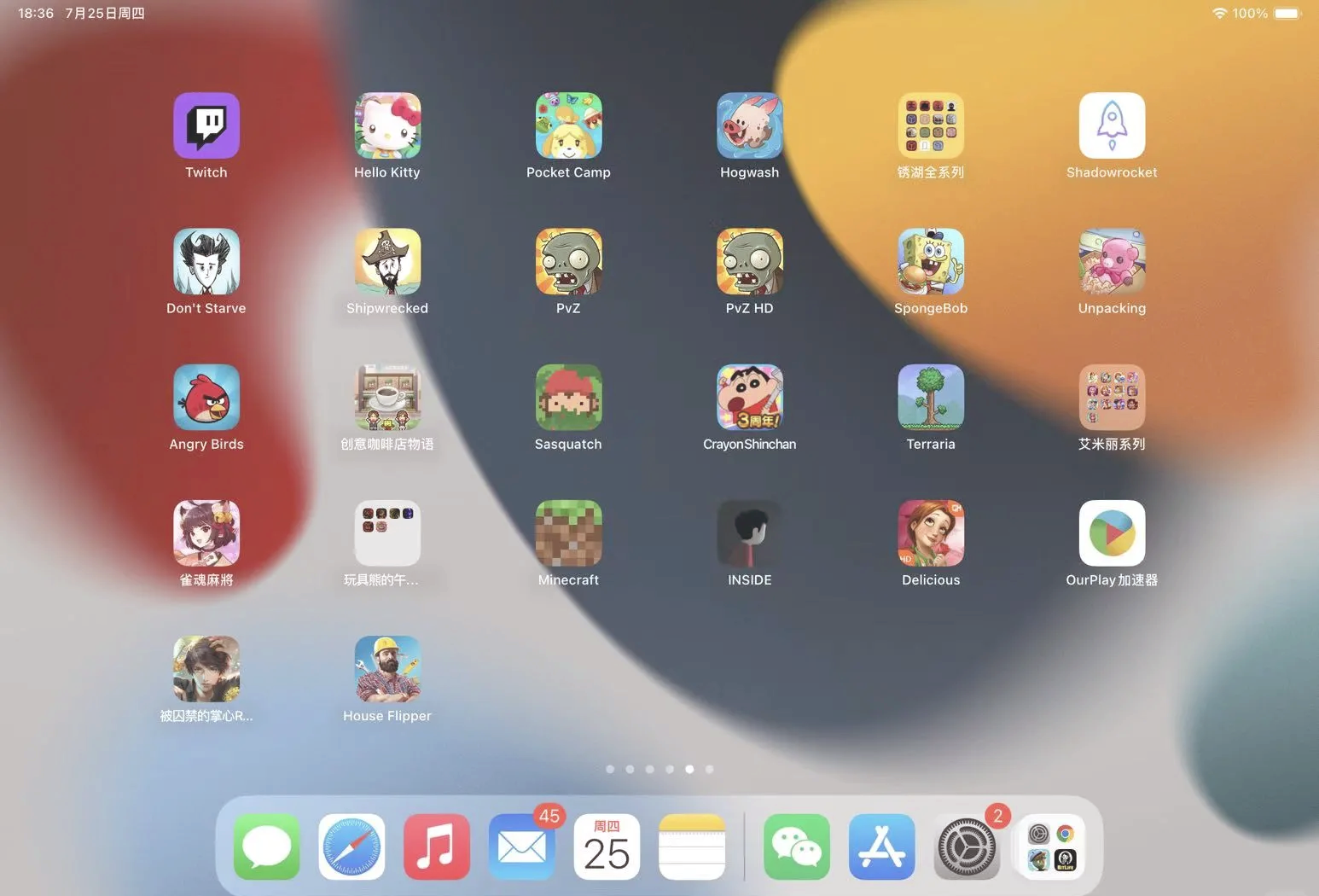Tap the last page indicator dot
Image resolution: width=1319 pixels, height=896 pixels.
710,769
